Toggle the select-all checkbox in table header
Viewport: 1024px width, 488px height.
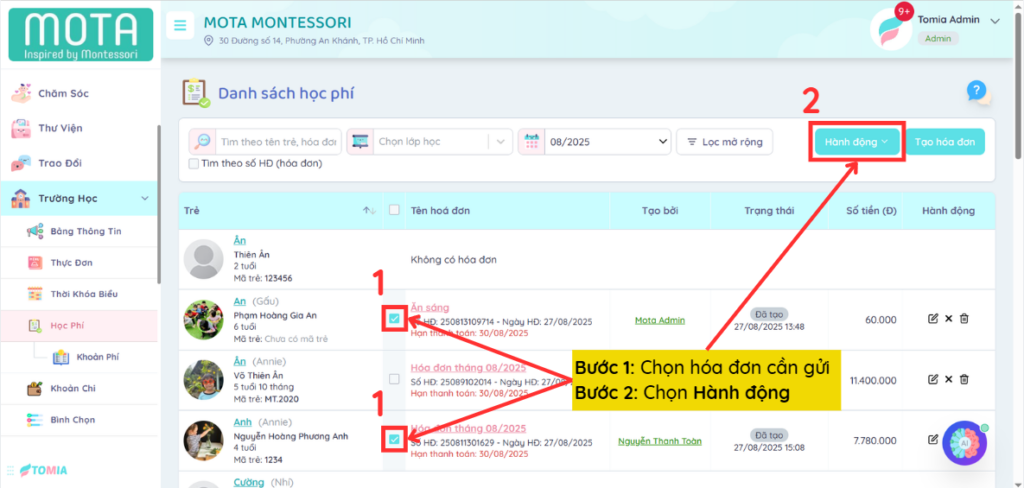coord(394,210)
